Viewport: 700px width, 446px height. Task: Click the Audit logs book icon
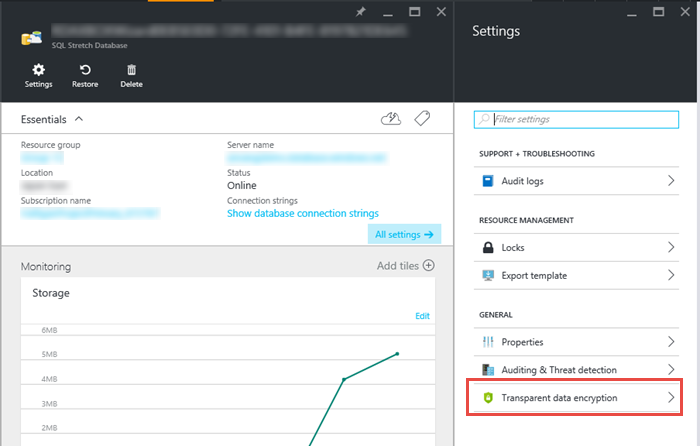(x=489, y=182)
